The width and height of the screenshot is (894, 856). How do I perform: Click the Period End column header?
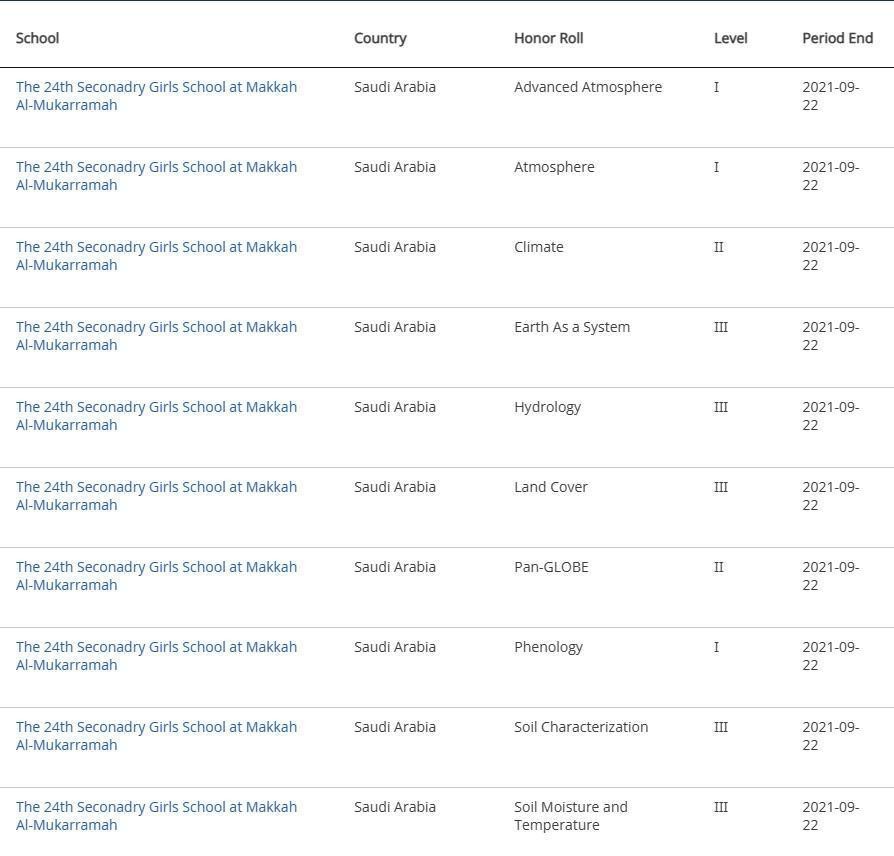click(837, 38)
